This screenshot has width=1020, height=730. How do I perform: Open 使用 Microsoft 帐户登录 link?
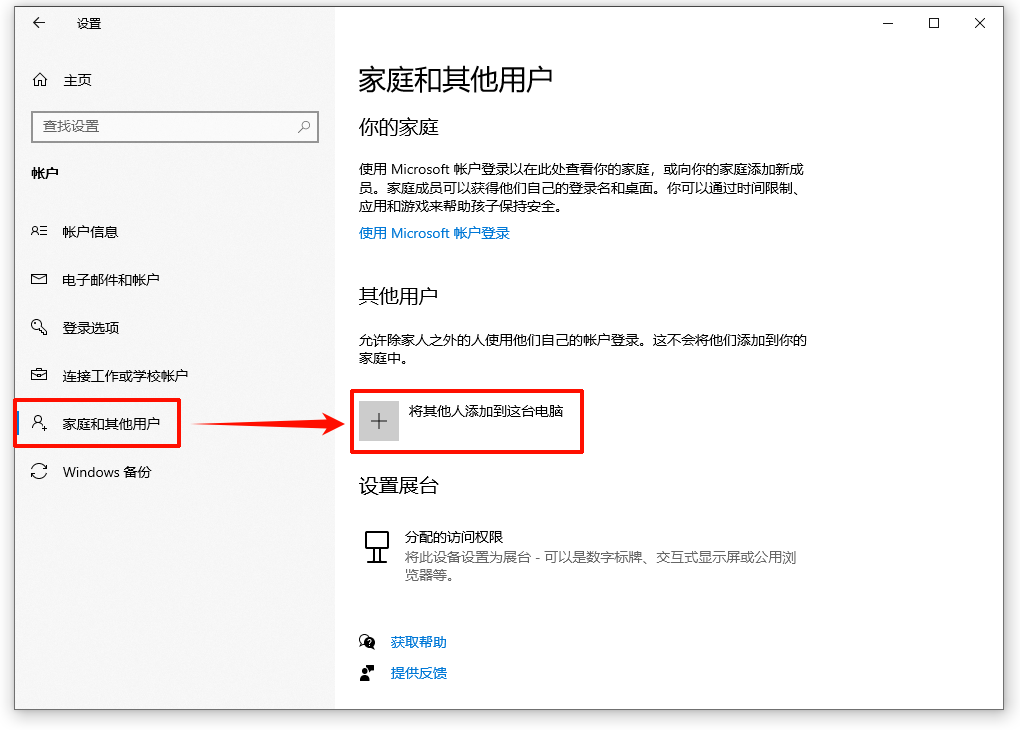click(433, 233)
